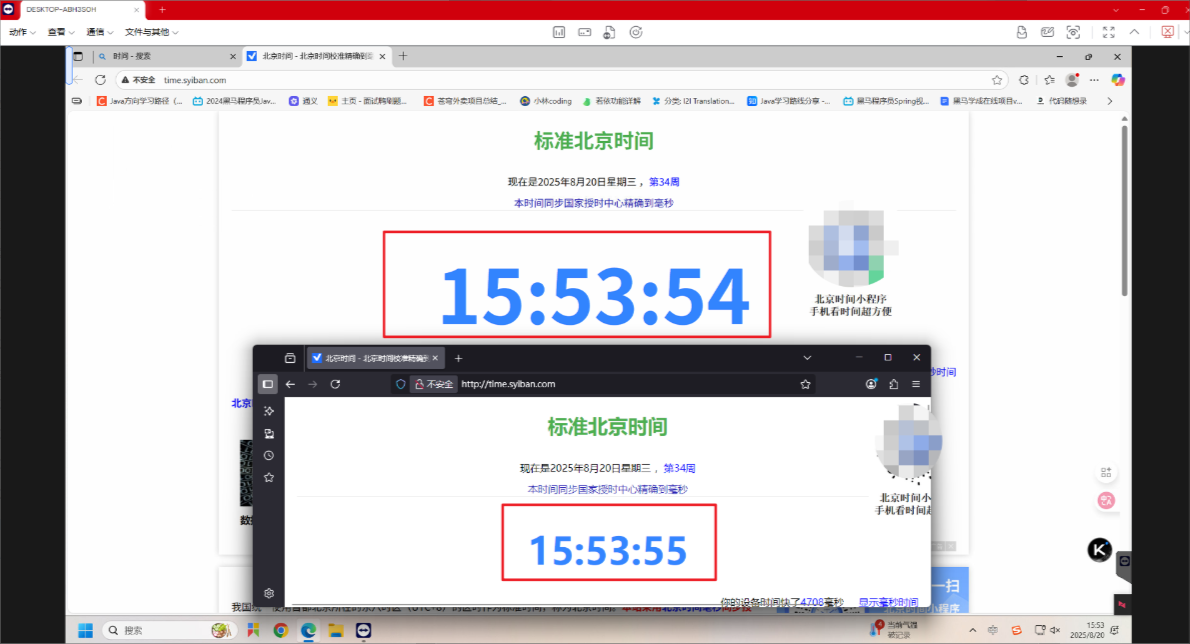Open Copilot from the Edge toolbar

coord(1119,80)
